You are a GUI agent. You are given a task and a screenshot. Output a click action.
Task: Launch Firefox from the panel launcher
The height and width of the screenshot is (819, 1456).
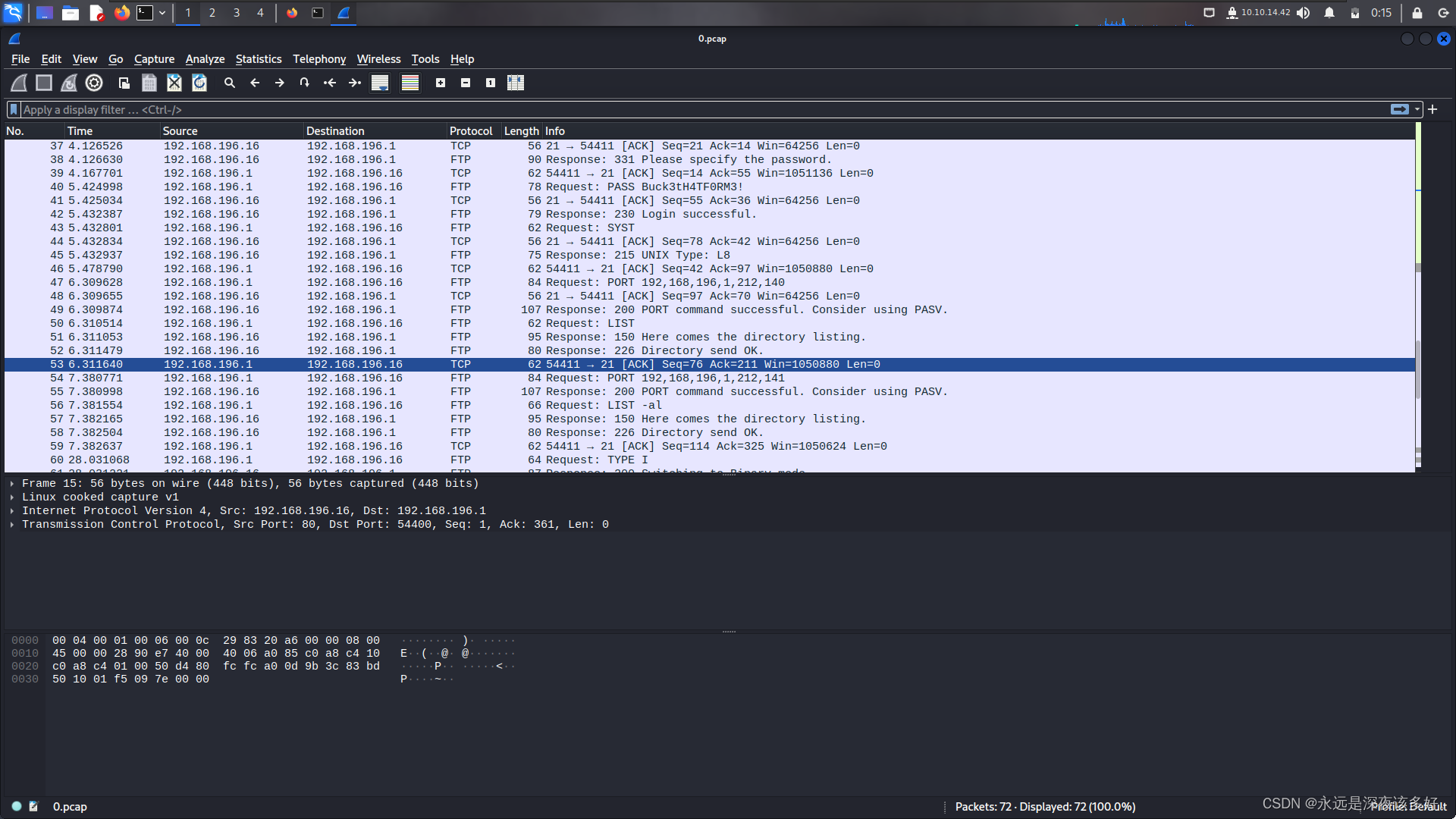[121, 13]
